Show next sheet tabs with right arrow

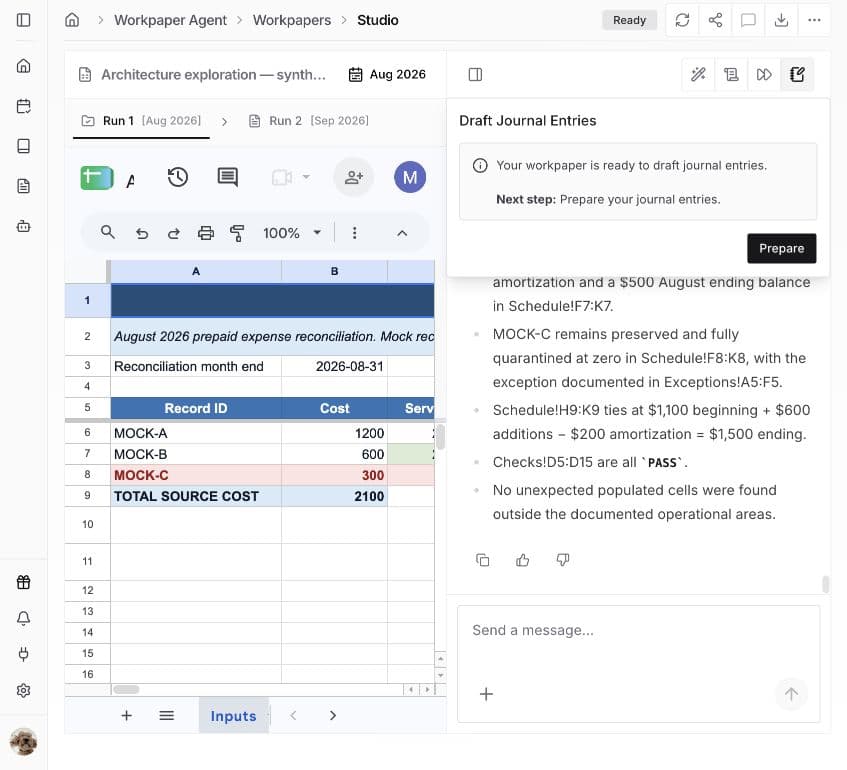tap(333, 716)
